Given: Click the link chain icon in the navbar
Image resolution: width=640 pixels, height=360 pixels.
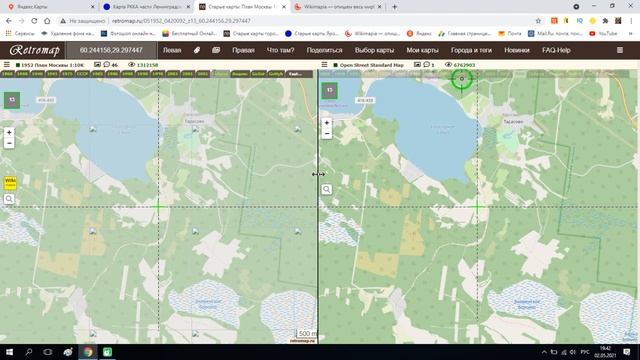Looking at the screenshot, I should 197,50.
